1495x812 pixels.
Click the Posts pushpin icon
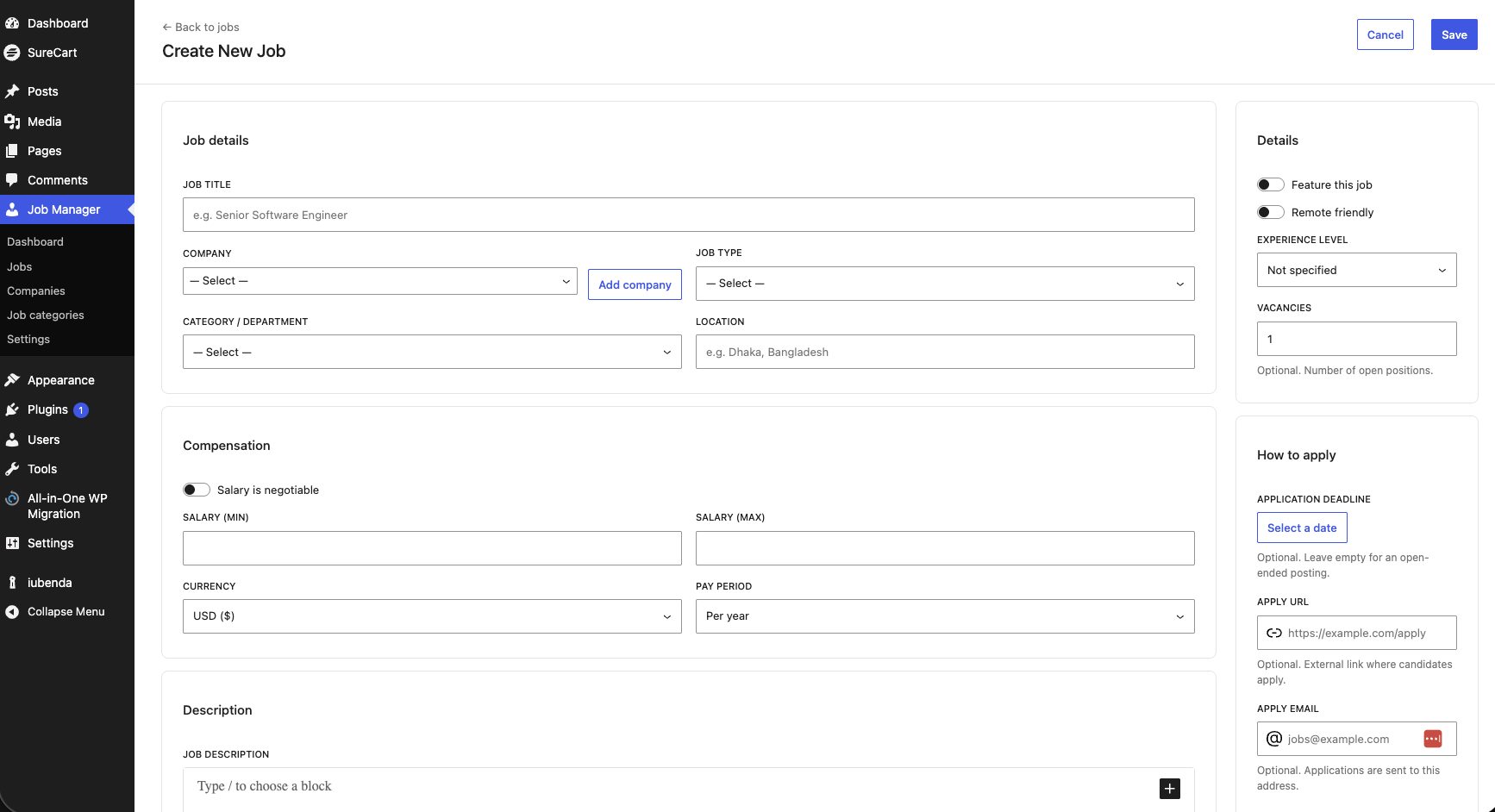(x=12, y=91)
